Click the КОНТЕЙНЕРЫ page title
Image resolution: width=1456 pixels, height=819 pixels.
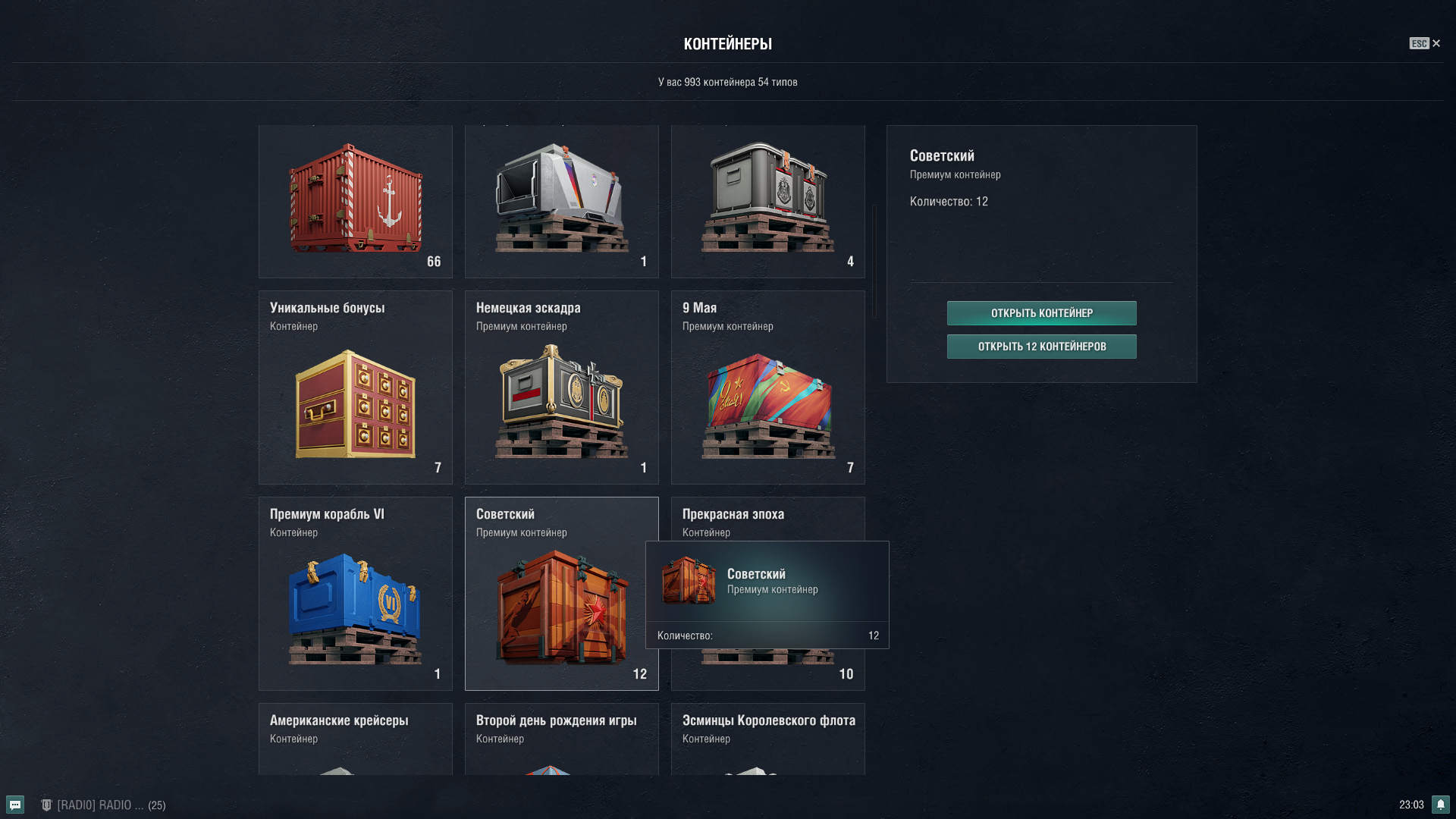point(727,44)
